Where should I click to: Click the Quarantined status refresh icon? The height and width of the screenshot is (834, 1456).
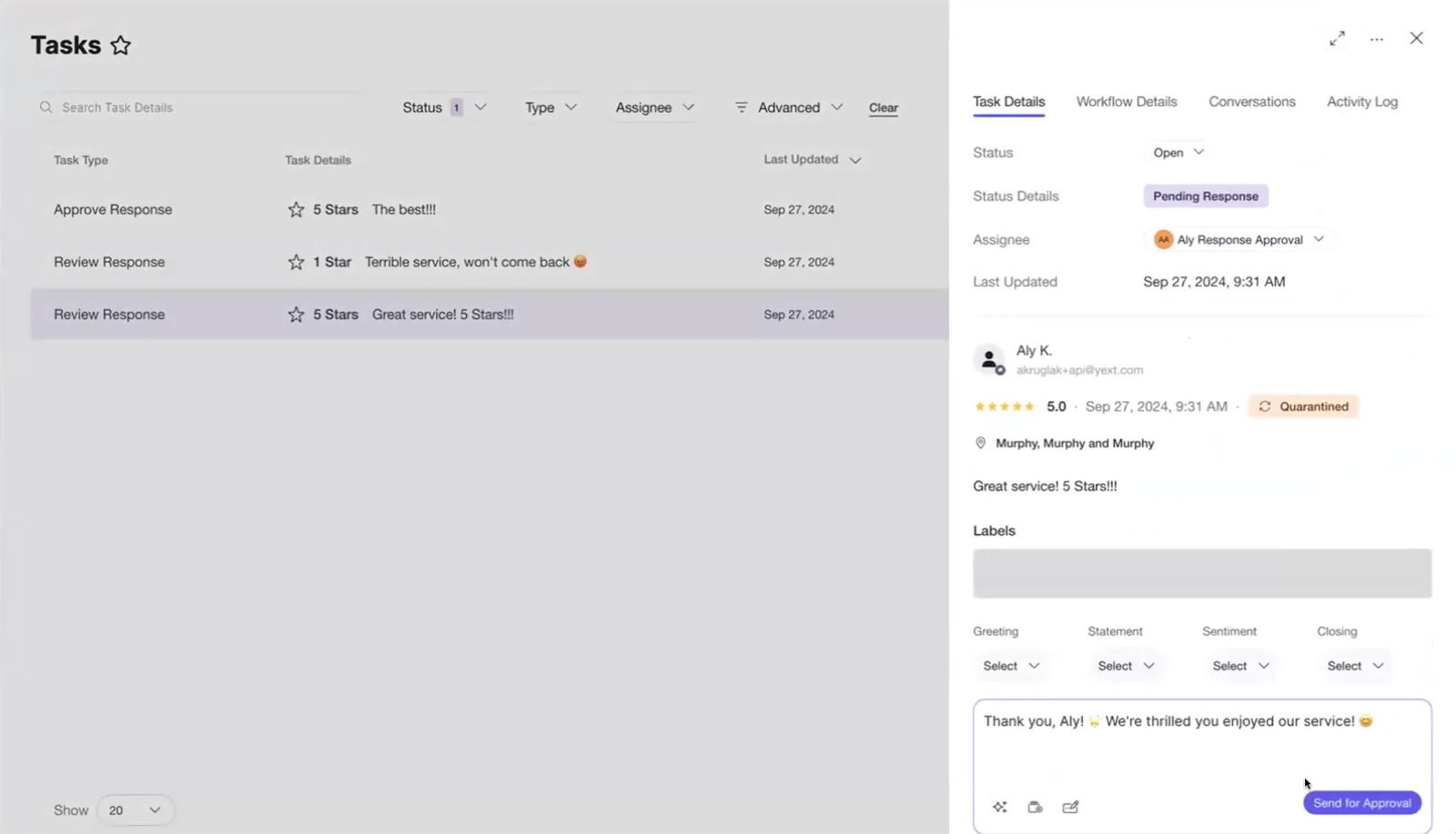1265,407
